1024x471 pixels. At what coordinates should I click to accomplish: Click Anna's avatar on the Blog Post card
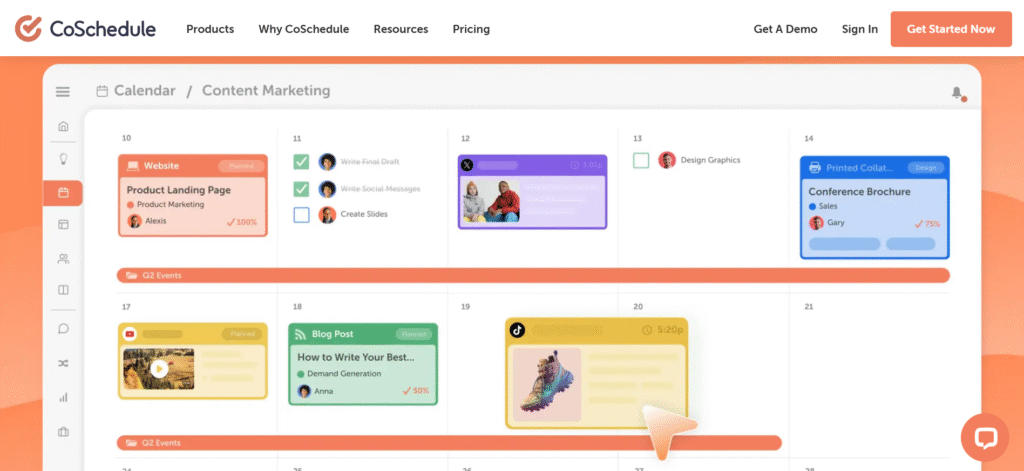[304, 391]
